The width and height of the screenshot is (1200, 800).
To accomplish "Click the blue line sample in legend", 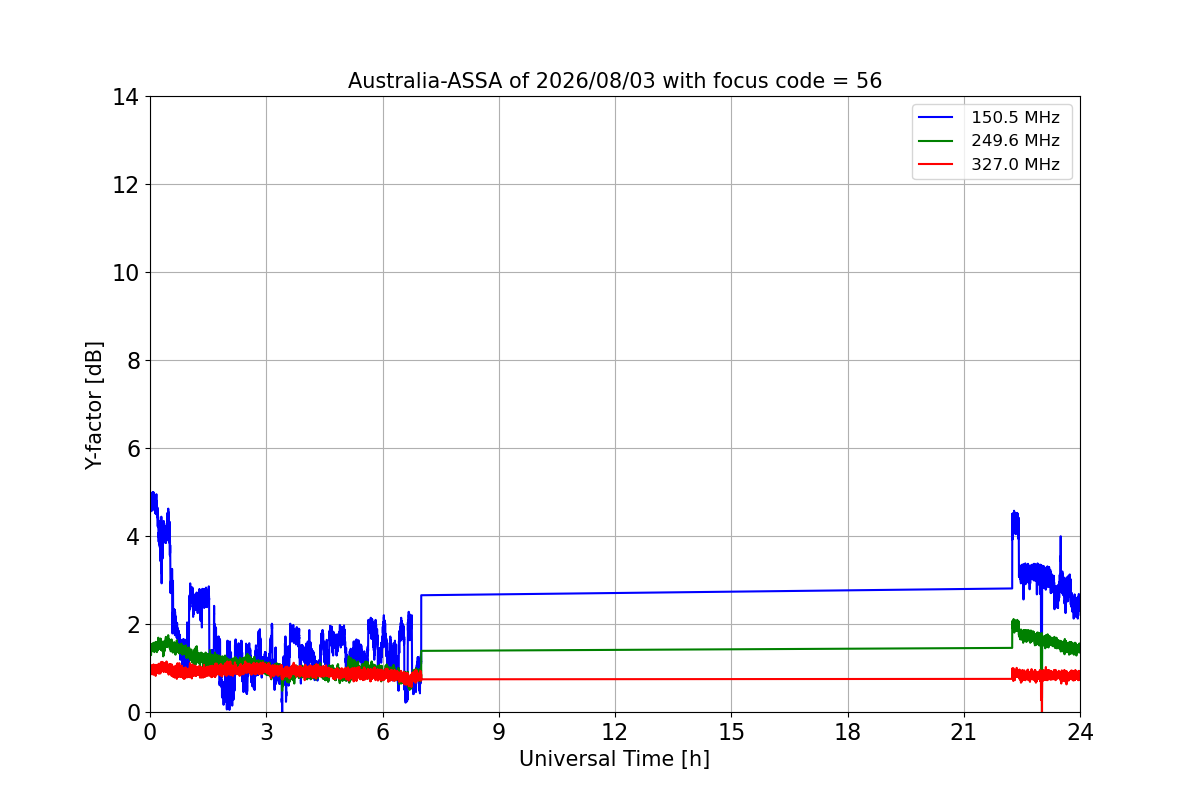I will [937, 118].
